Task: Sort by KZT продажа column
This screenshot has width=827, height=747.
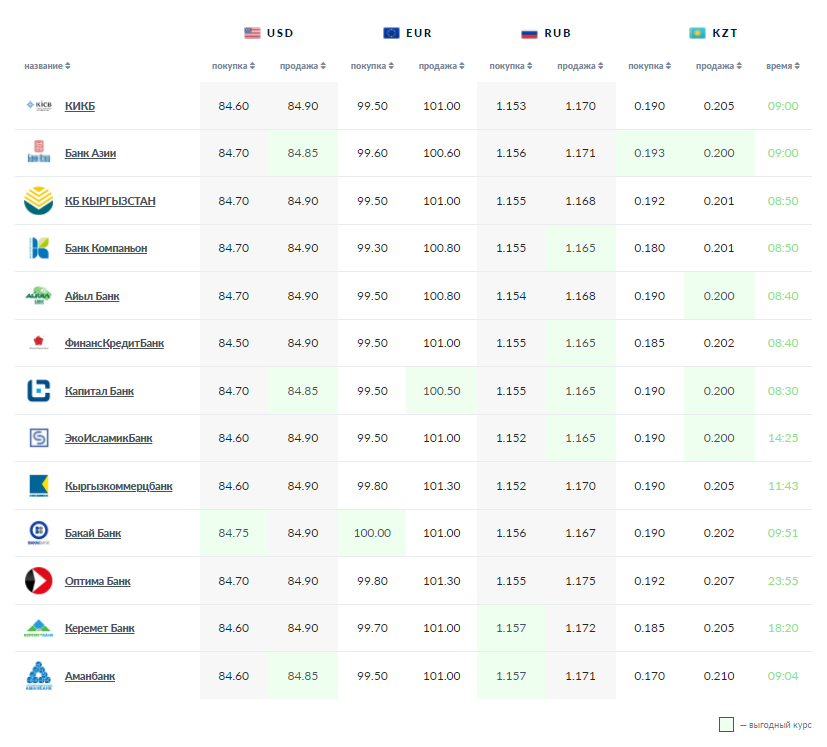Action: (x=718, y=67)
